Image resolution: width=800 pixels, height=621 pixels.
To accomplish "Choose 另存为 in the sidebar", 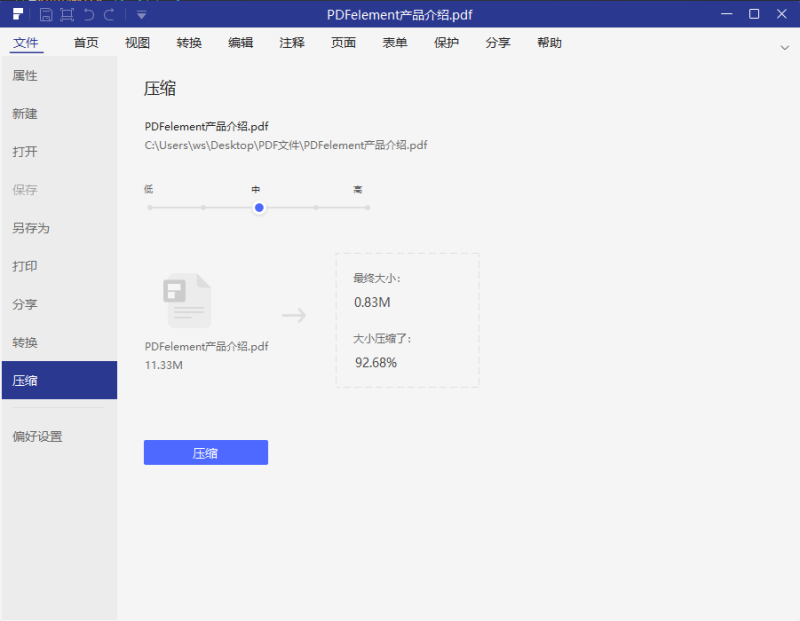I will [59, 228].
